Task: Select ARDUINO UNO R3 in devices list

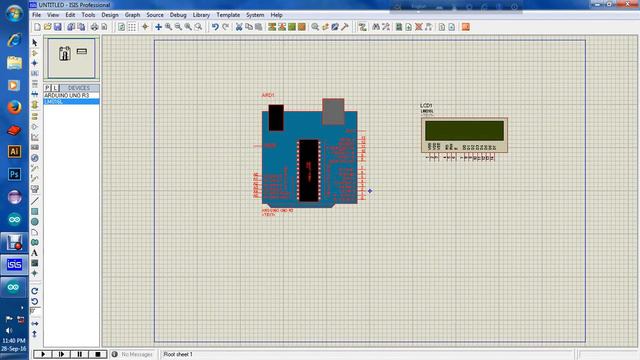Action: 71,95
